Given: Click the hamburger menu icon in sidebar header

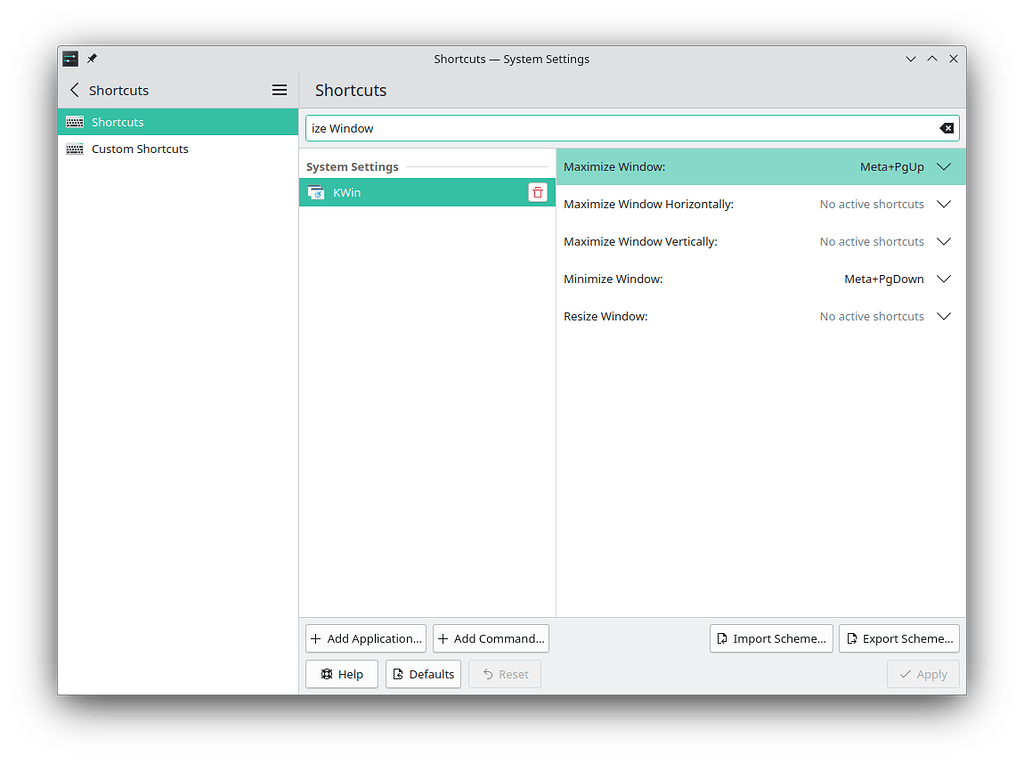Looking at the screenshot, I should [x=280, y=90].
